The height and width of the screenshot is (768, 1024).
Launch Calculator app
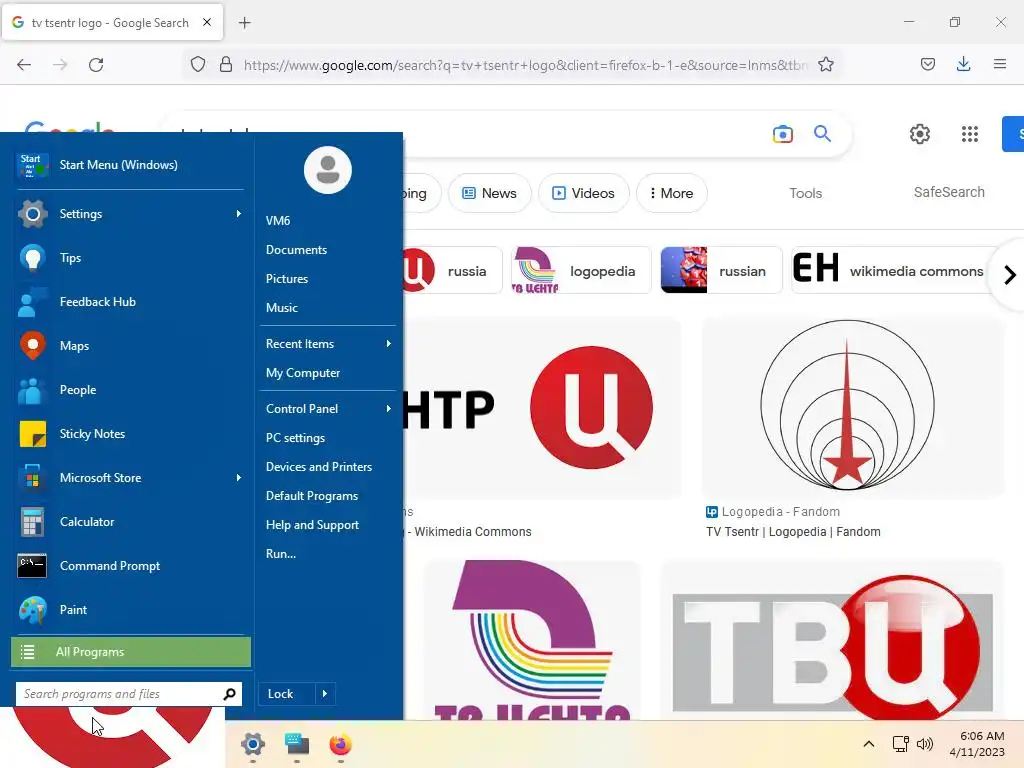tap(33, 522)
